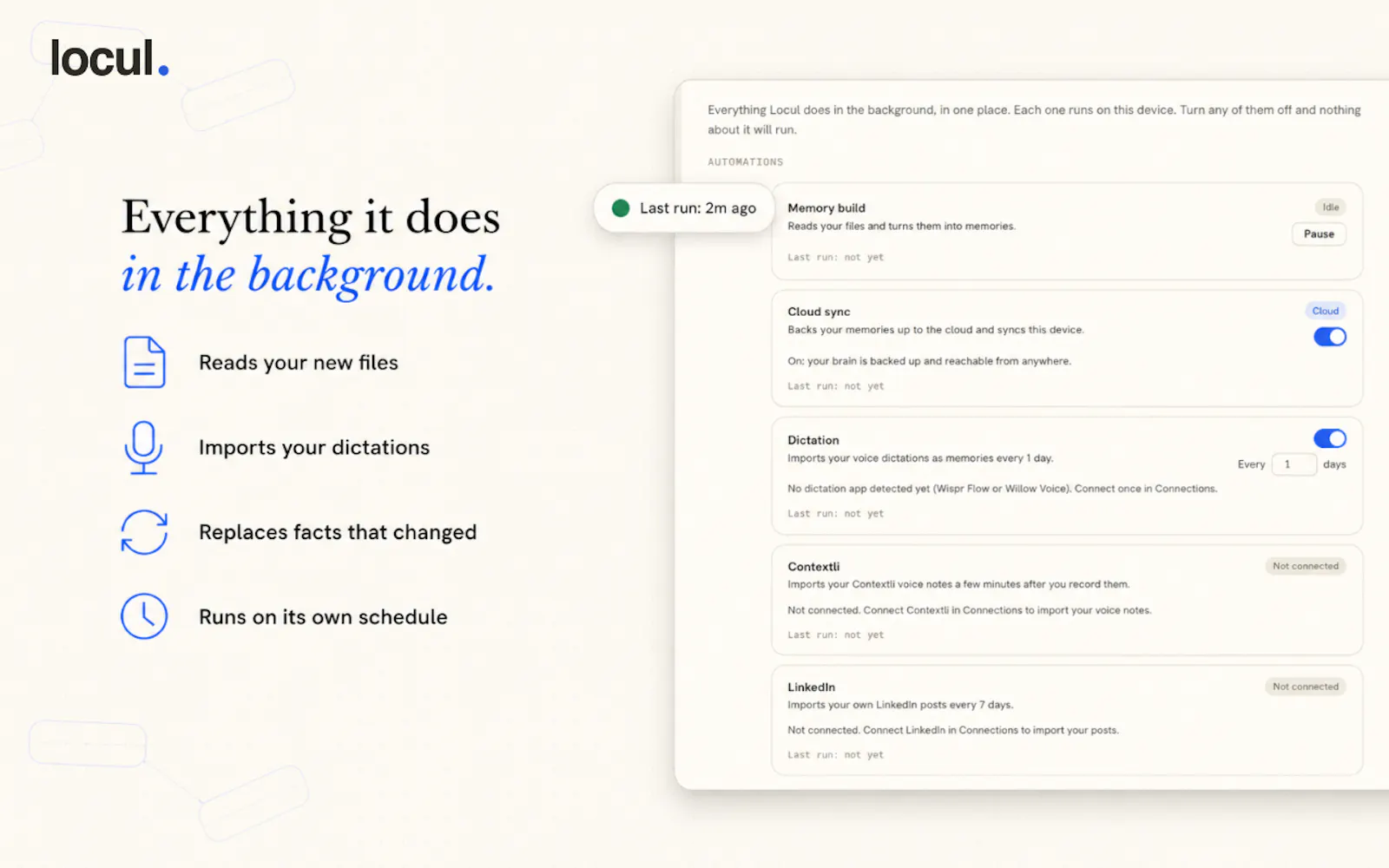Click Backs your memories up to the cloud description
Viewport: 1389px width, 868px height.
[x=936, y=330]
